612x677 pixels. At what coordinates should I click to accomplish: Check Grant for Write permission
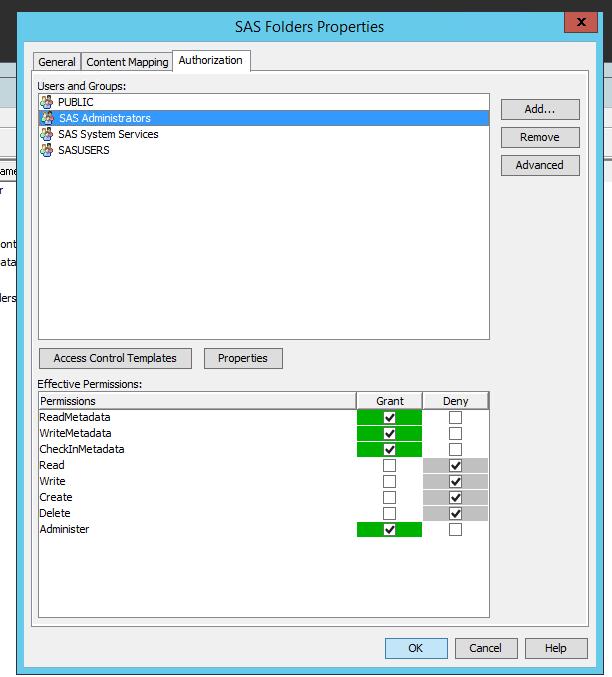[390, 481]
